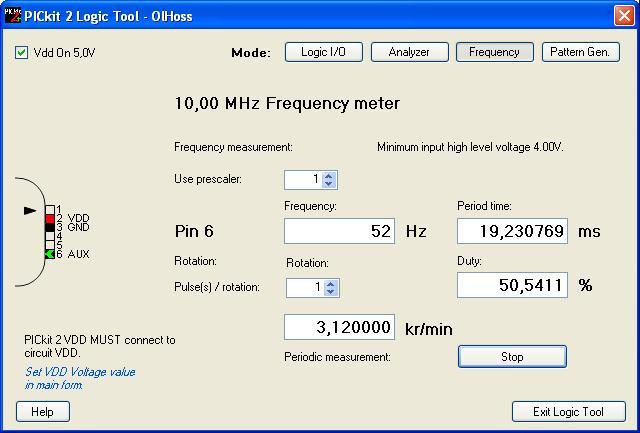
Task: Open the Help button
Action: point(43,412)
